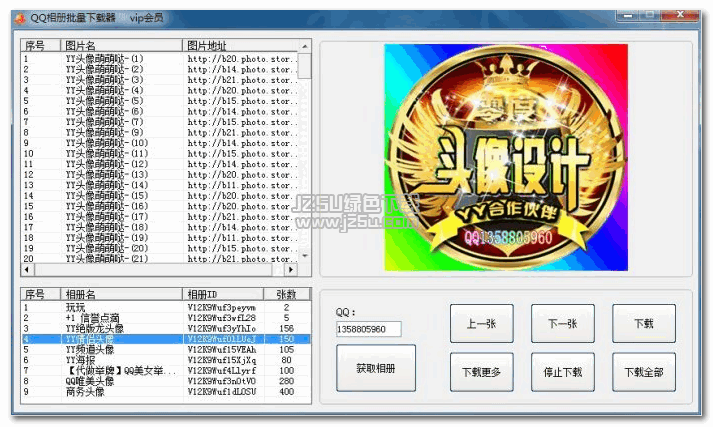This screenshot has width=713, height=427.
Task: Show previous image with 上一张
Action: [482, 323]
